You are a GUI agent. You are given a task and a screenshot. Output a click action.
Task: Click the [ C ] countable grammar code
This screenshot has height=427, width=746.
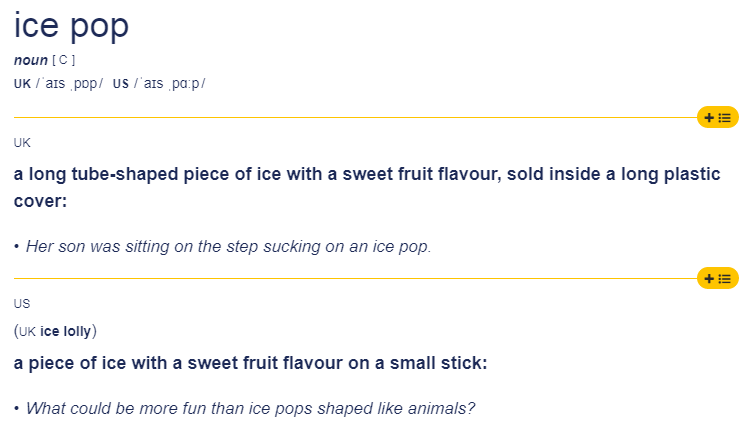pos(64,60)
